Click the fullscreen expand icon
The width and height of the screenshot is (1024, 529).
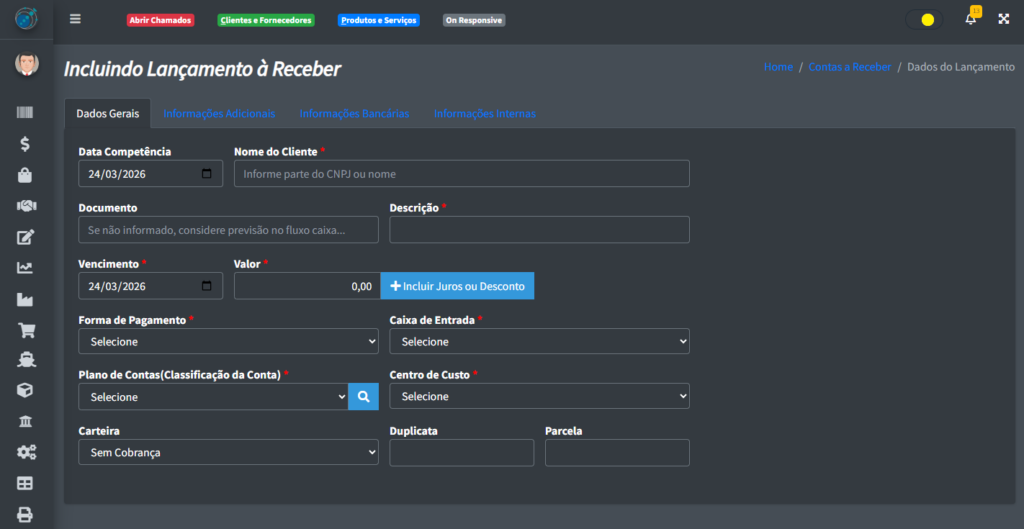pyautogui.click(x=1003, y=19)
